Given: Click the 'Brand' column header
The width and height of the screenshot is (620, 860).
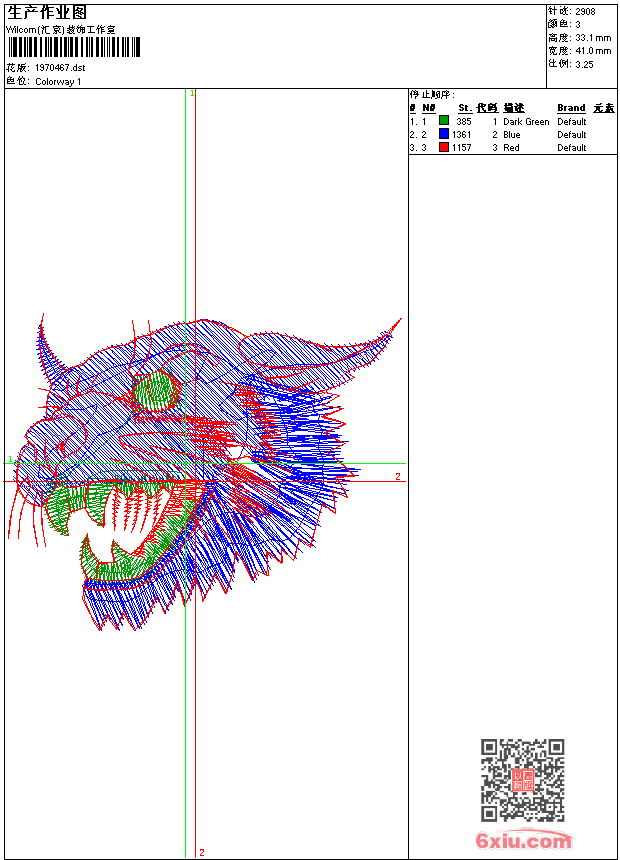Looking at the screenshot, I should pos(571,108).
